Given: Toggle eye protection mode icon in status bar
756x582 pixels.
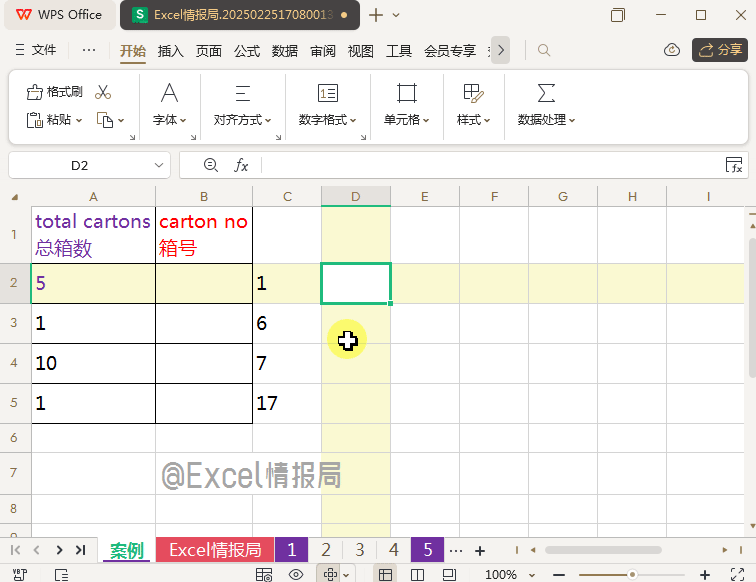Looking at the screenshot, I should tap(295, 575).
